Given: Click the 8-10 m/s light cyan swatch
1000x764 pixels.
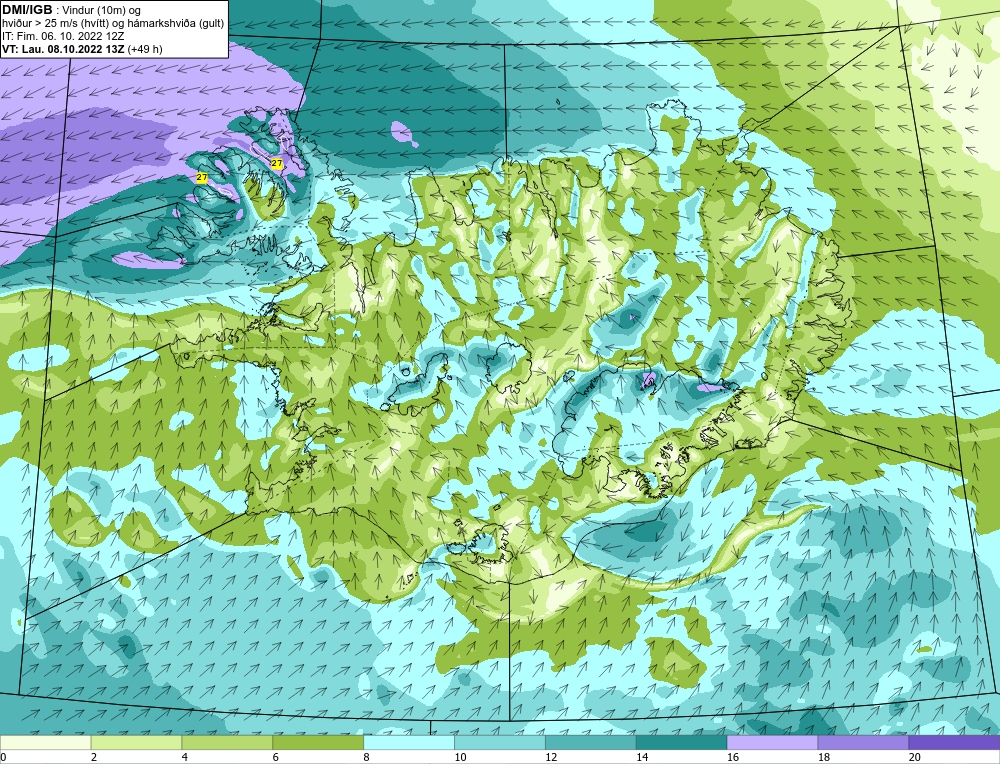Looking at the screenshot, I should tap(409, 742).
